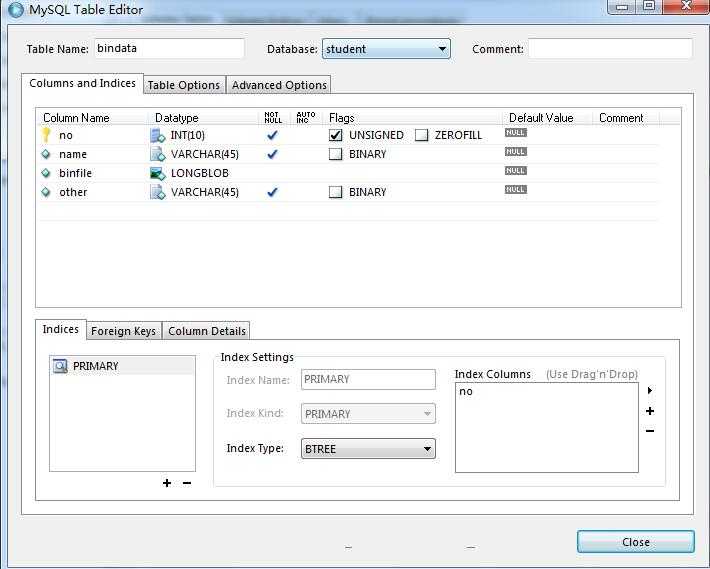Click the Default Value column header
Image resolution: width=710 pixels, height=569 pixels.
pos(541,118)
